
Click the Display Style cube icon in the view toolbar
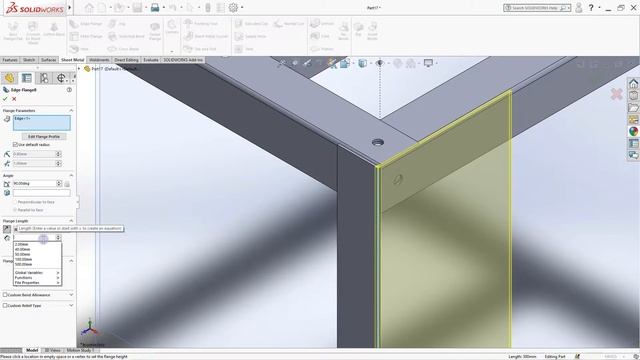pyautogui.click(x=362, y=63)
